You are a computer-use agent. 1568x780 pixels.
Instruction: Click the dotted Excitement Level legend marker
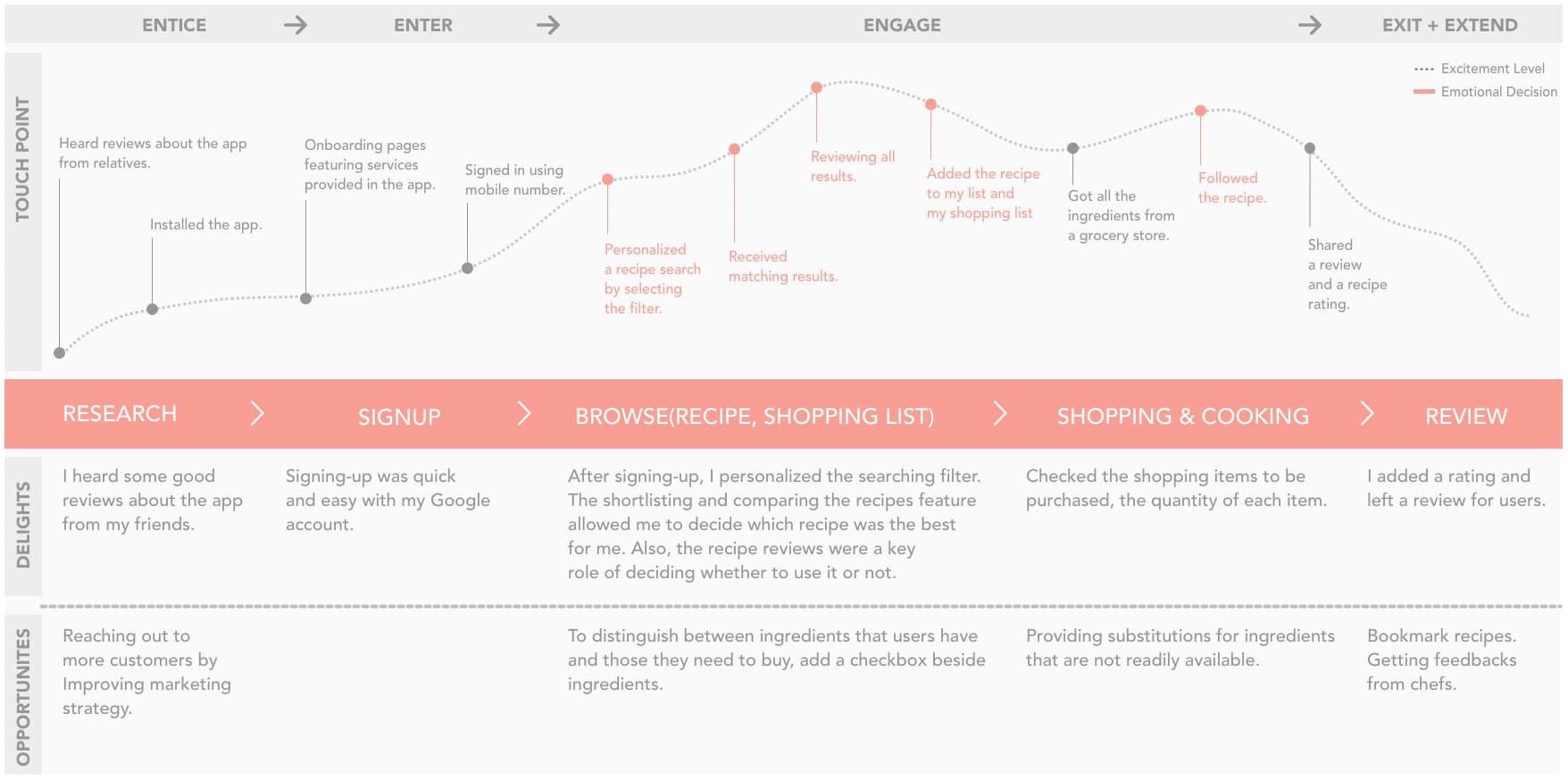click(x=1423, y=69)
